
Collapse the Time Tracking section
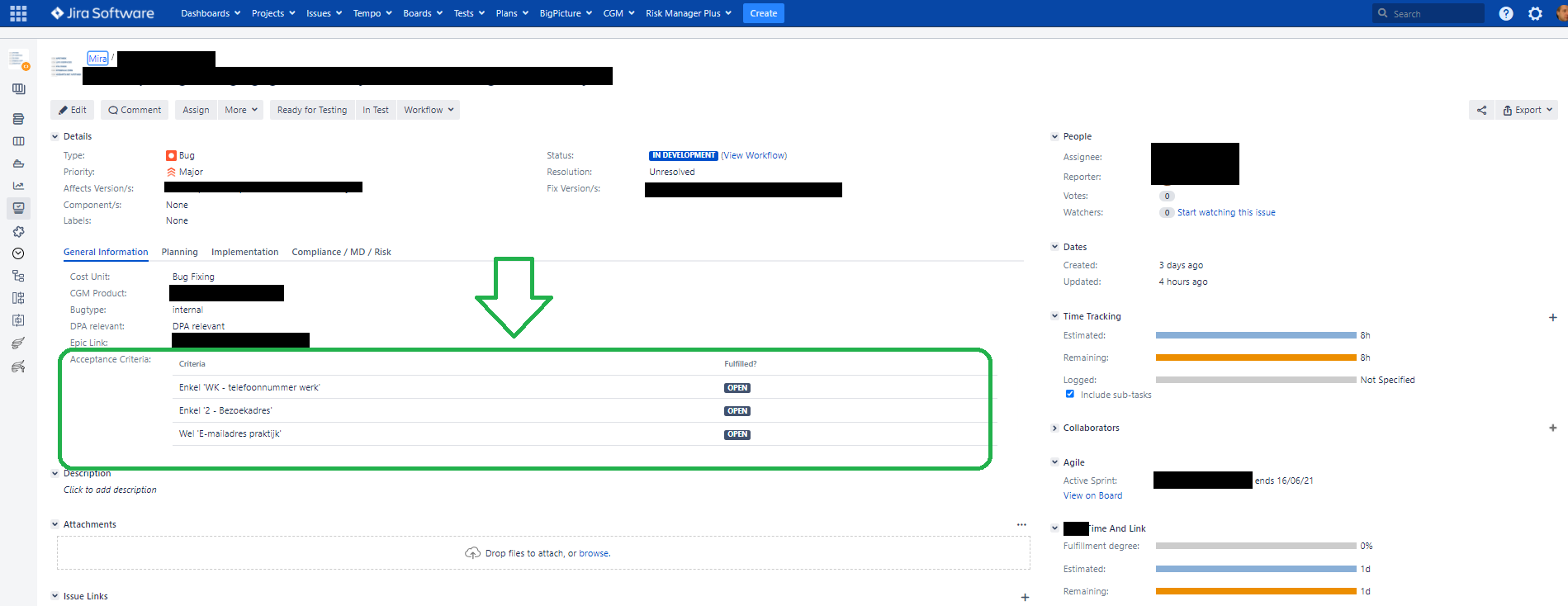(1054, 316)
